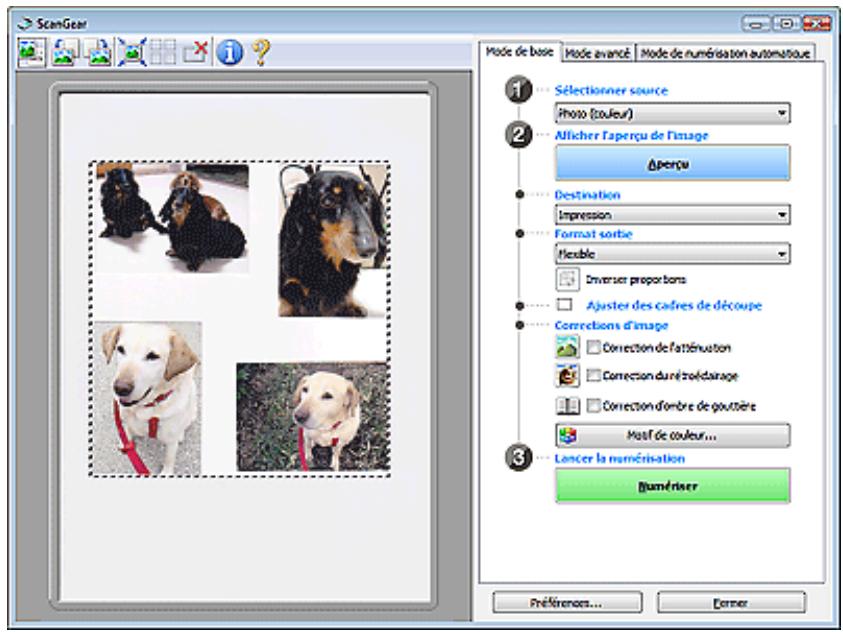
Task: Check Correction de l'atténuation
Action: click(594, 348)
